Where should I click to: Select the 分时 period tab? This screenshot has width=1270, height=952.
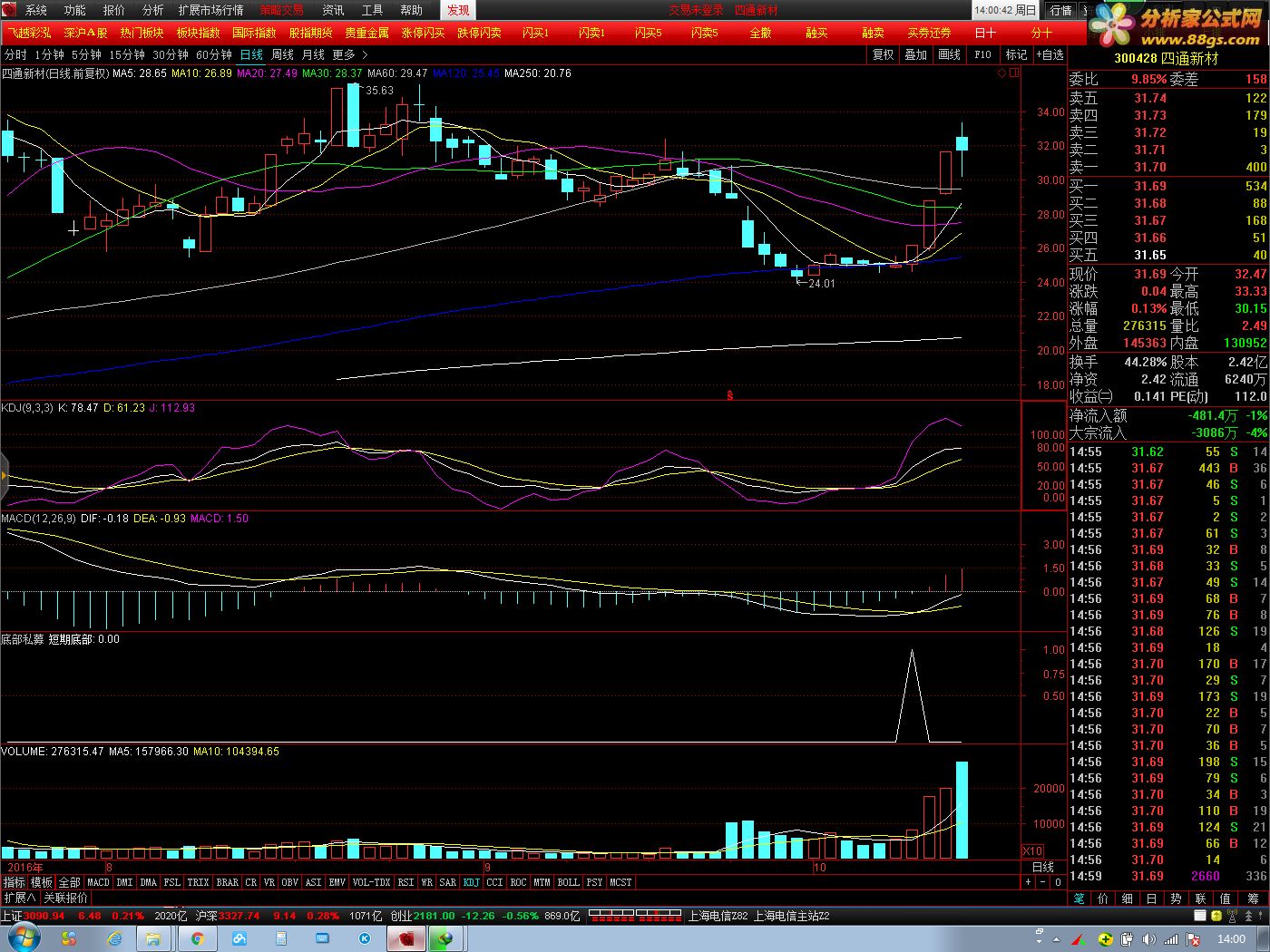[x=15, y=54]
